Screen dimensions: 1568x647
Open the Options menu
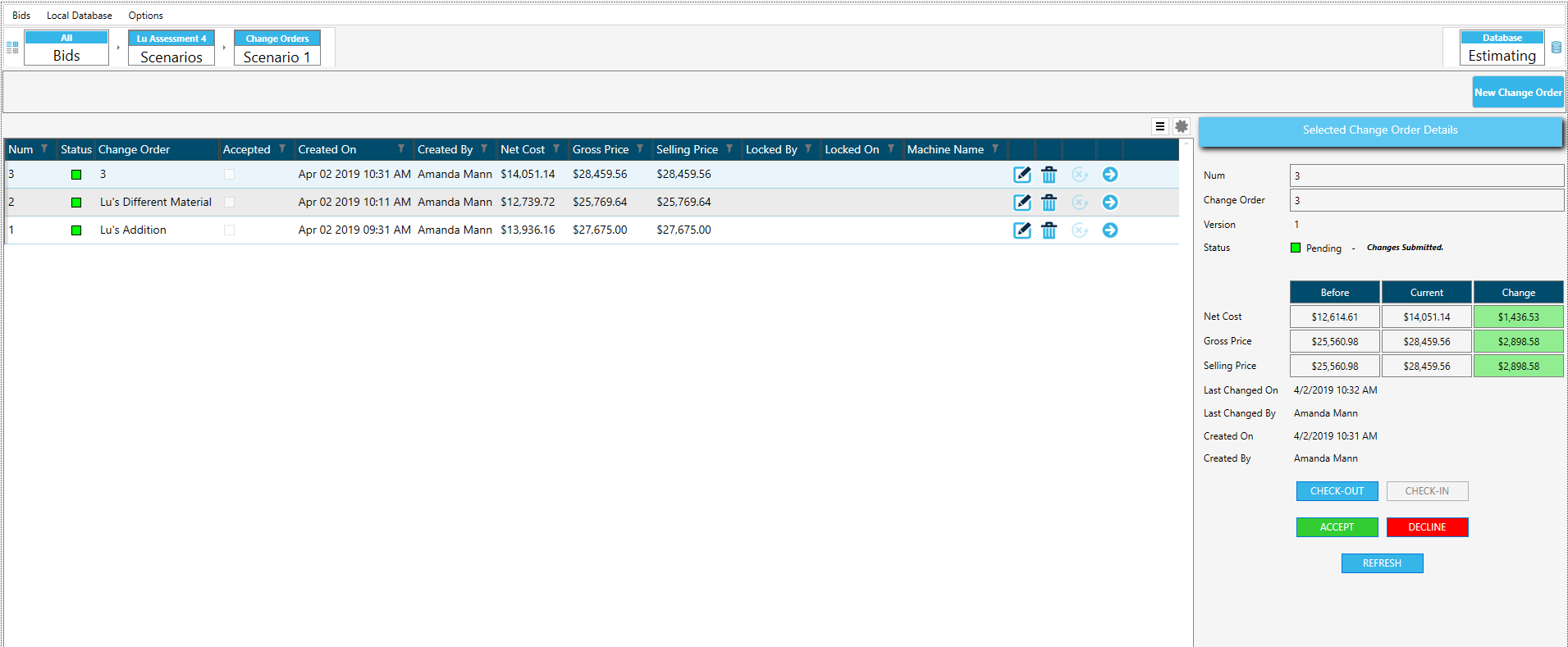point(145,16)
